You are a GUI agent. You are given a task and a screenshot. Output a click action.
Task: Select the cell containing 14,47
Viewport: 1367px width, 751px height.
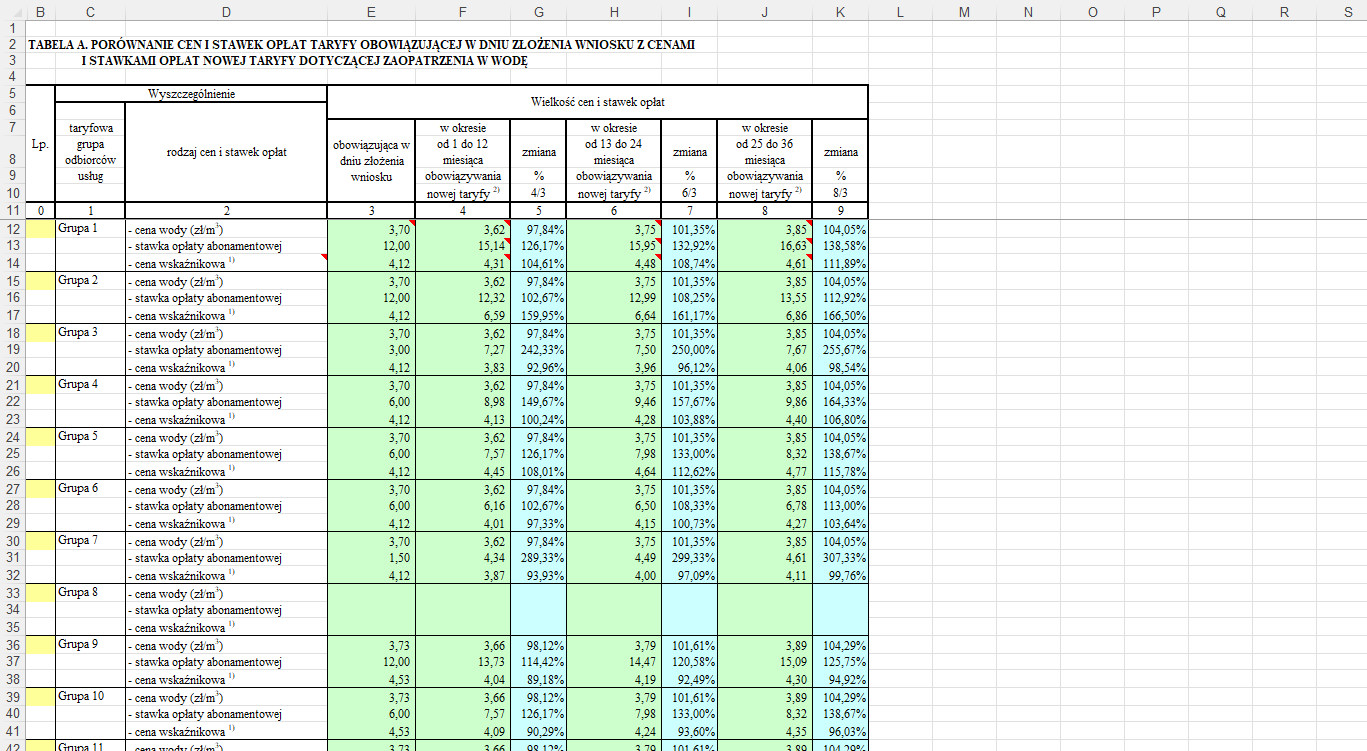(x=613, y=662)
